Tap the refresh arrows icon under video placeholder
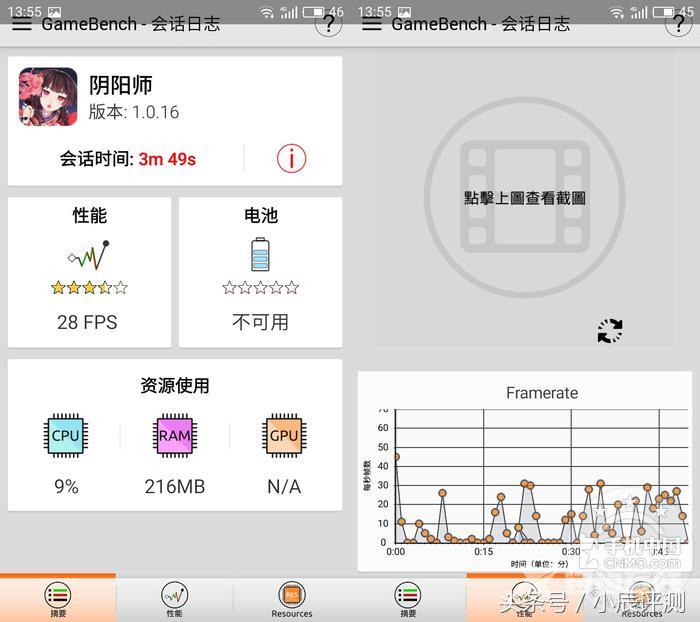The height and width of the screenshot is (622, 700). click(610, 331)
